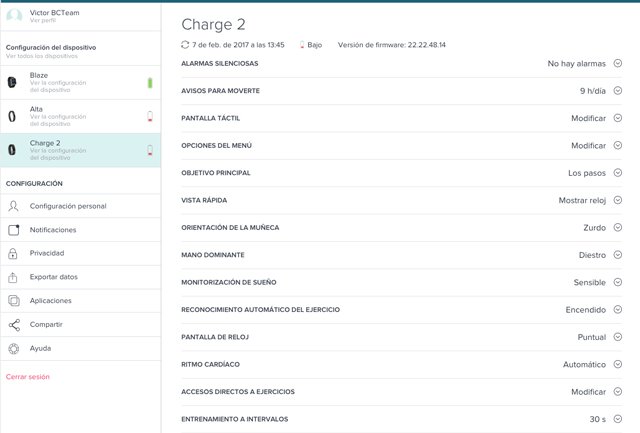Image resolution: width=640 pixels, height=433 pixels.
Task: Click the Los pasos value
Action: click(x=587, y=173)
